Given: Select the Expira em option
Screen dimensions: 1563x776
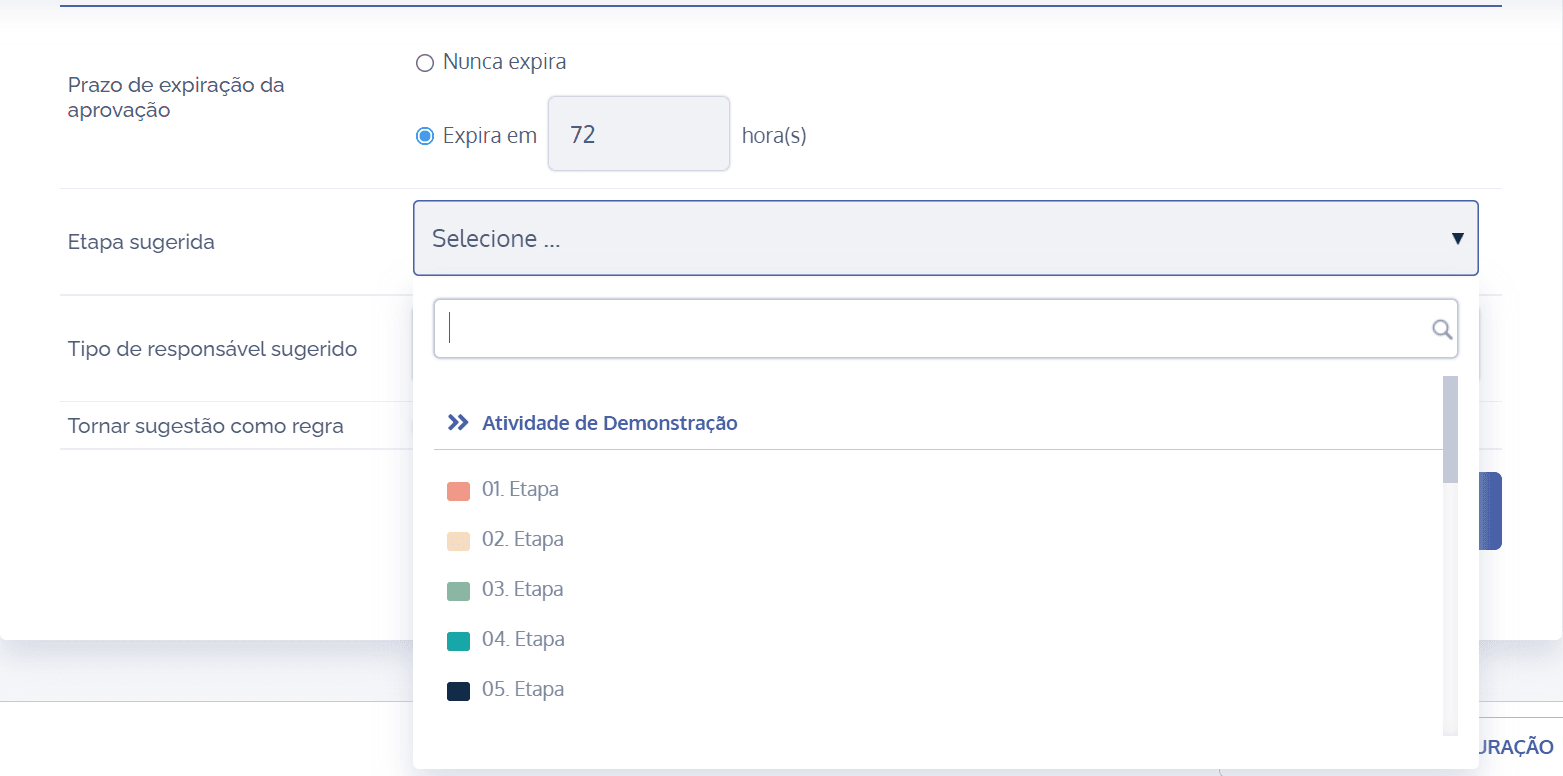Looking at the screenshot, I should 424,135.
